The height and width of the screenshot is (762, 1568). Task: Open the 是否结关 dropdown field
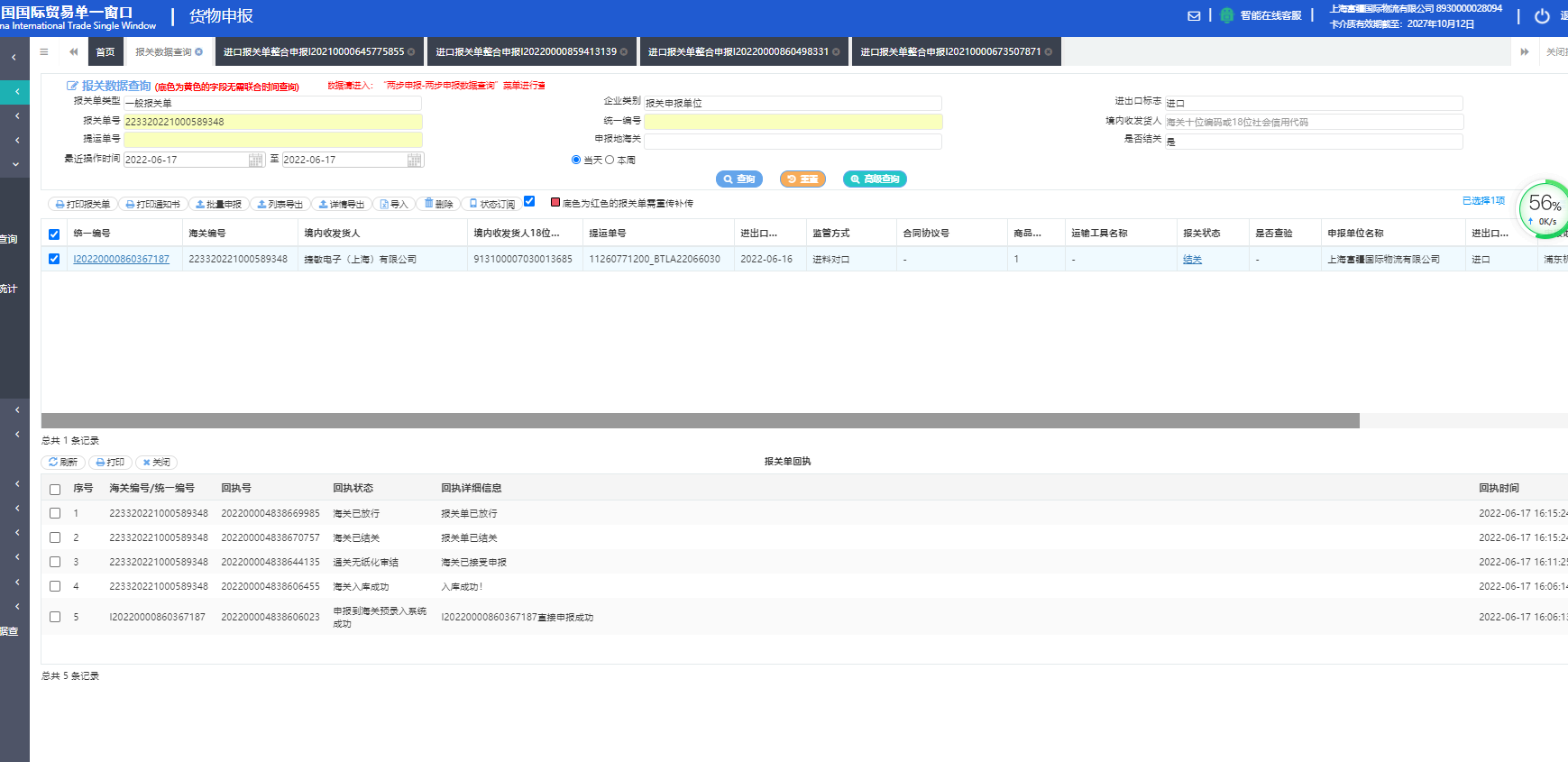pyautogui.click(x=1314, y=141)
